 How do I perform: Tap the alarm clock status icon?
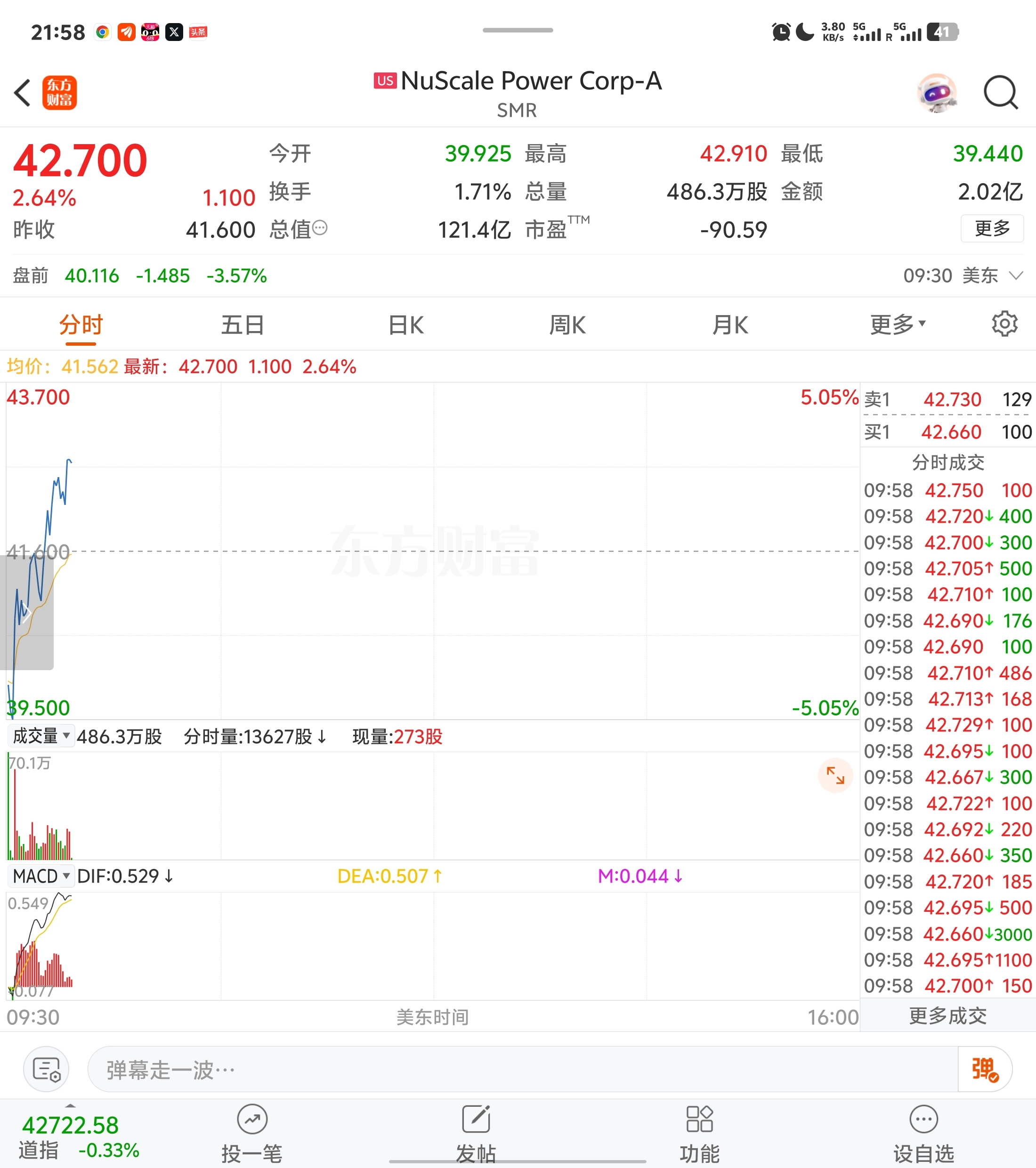coord(781,32)
